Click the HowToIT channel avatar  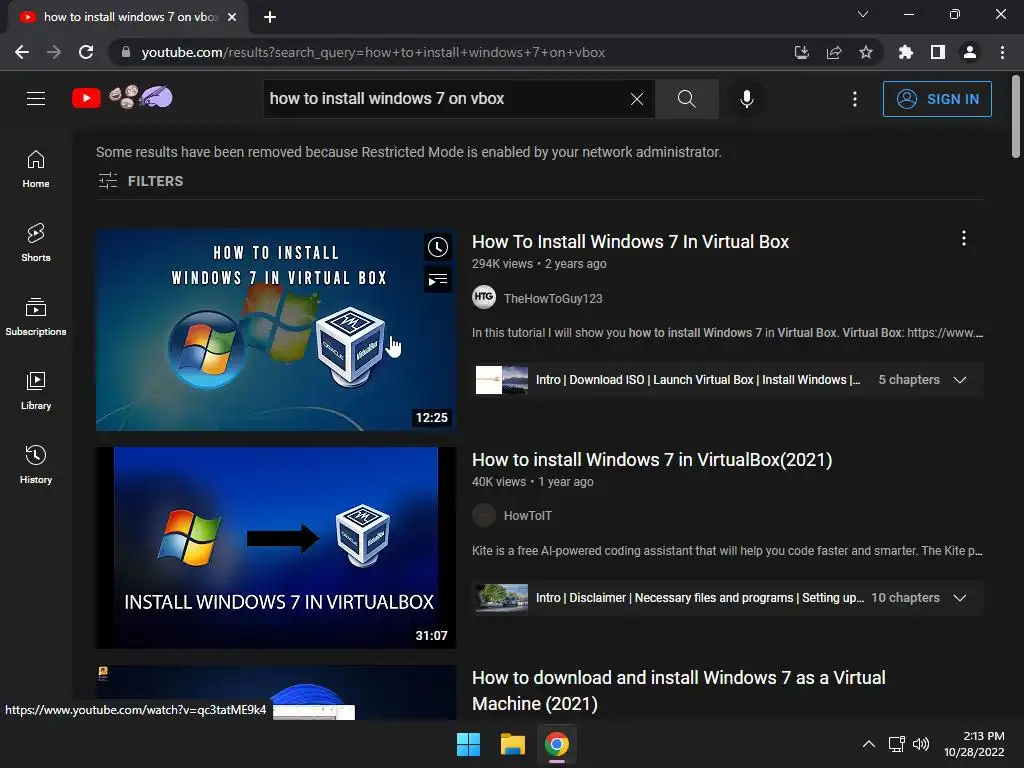[x=484, y=515]
